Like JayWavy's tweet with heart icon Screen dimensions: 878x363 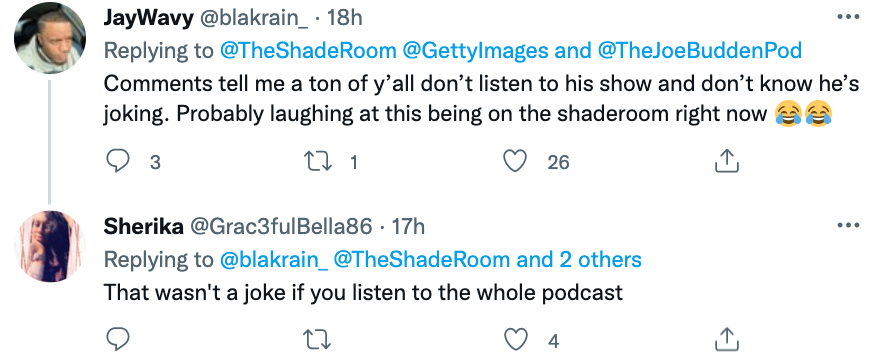tap(515, 161)
